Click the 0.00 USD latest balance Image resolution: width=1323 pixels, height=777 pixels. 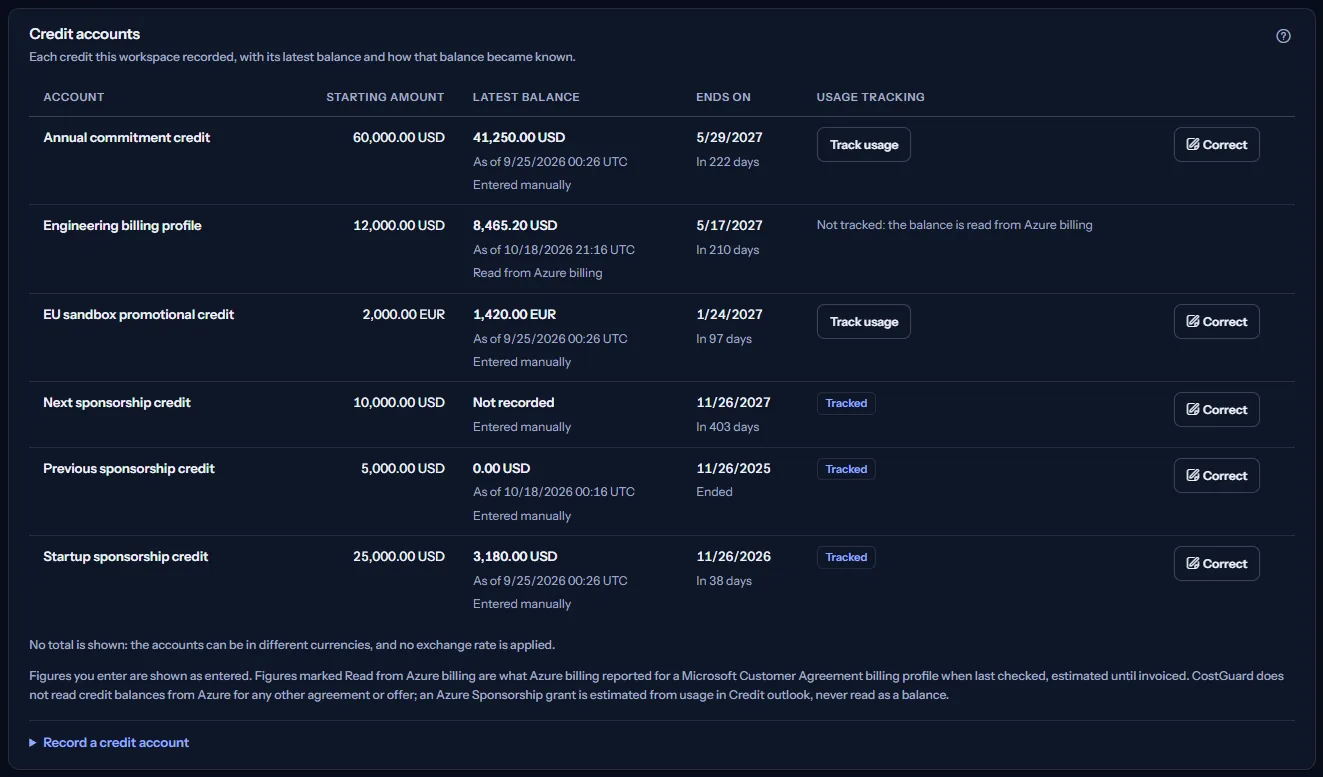click(x=502, y=469)
